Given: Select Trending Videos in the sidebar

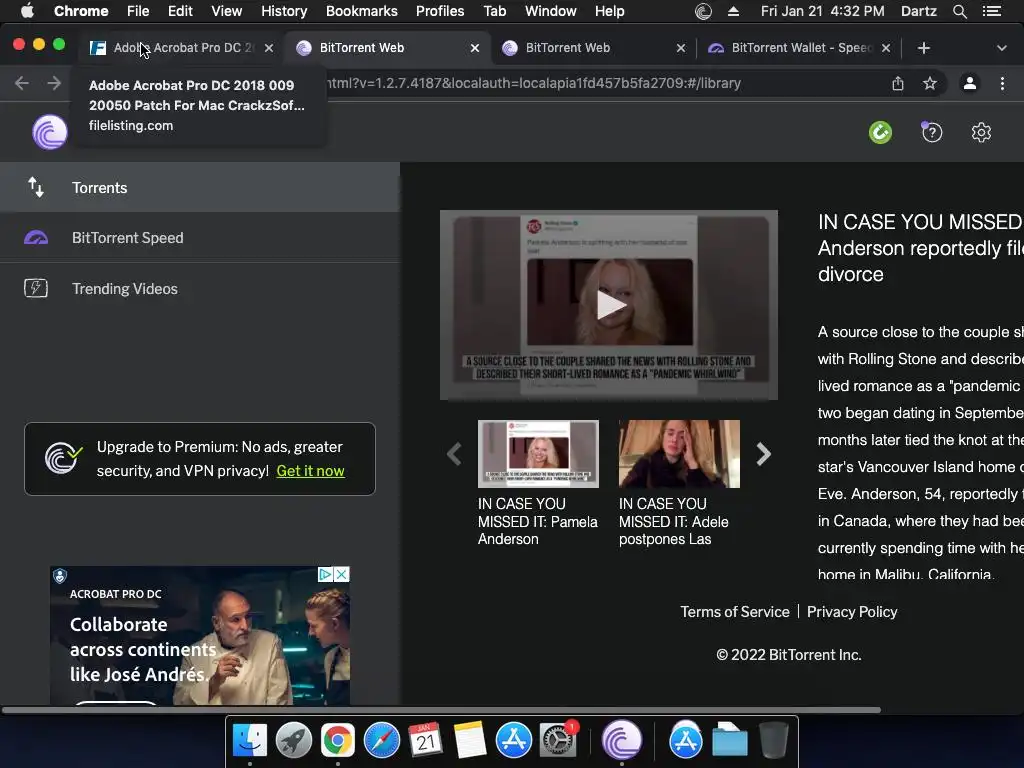Looking at the screenshot, I should click(200, 288).
